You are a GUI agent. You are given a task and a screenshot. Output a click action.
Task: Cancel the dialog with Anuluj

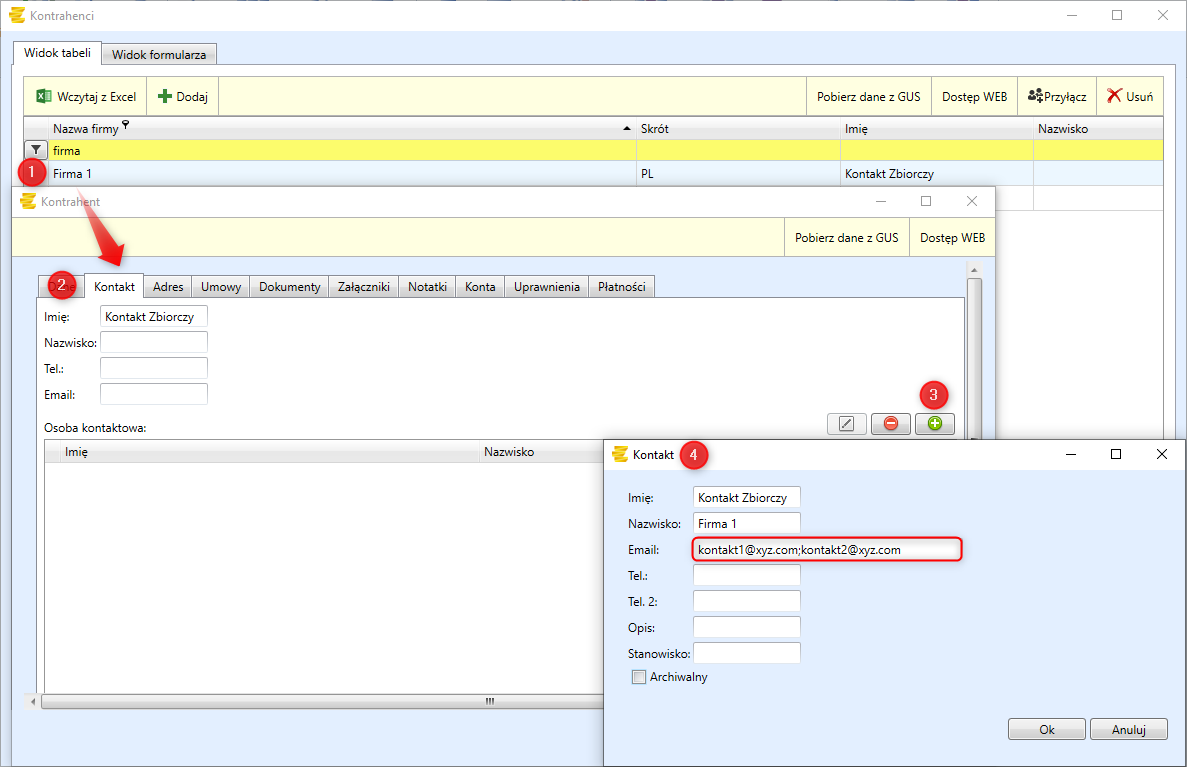(1128, 729)
